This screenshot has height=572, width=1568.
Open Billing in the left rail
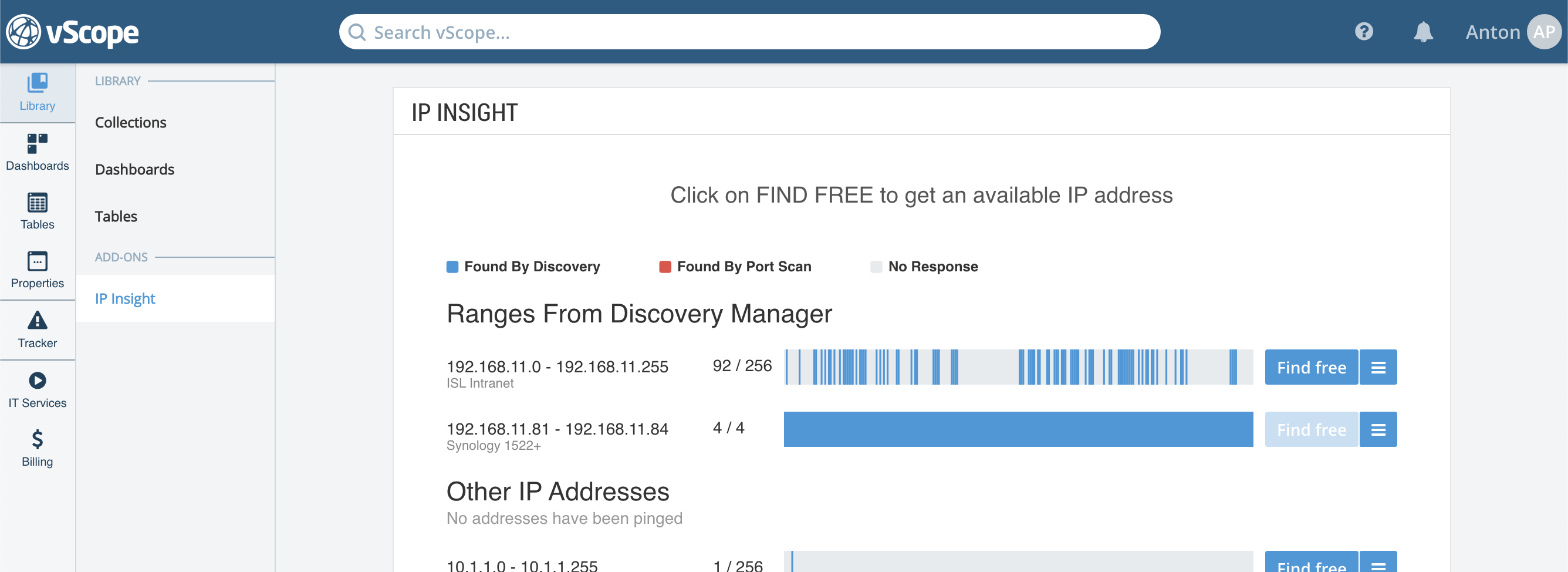point(37,448)
